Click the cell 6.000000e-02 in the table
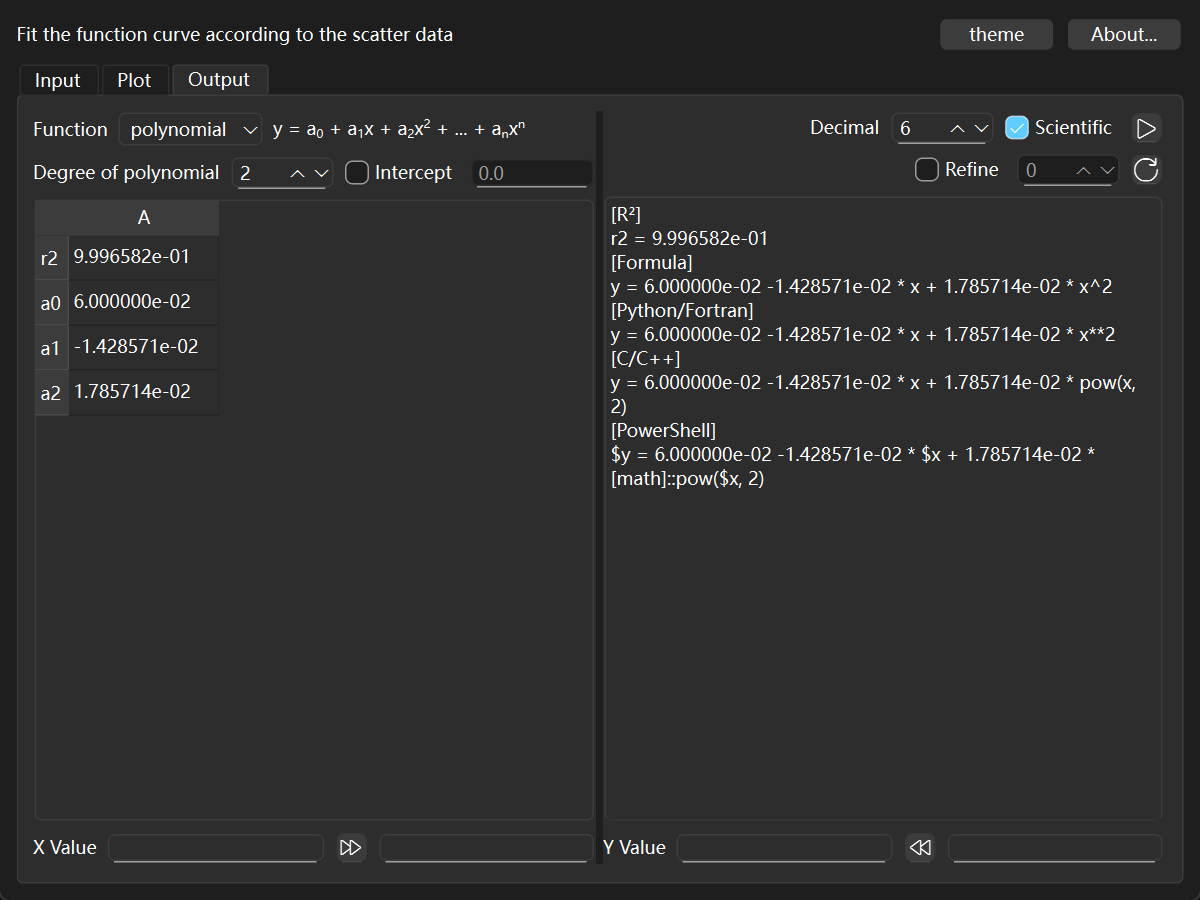The image size is (1200, 900). 144,303
